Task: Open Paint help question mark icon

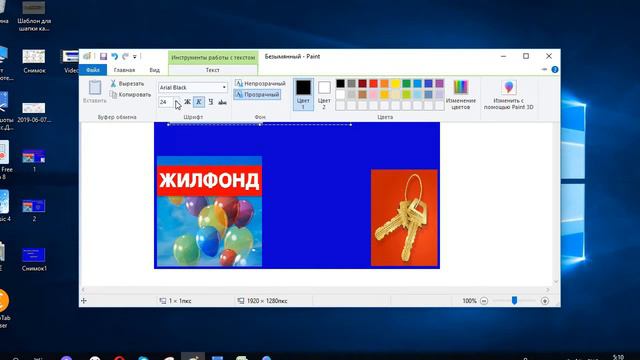Action: [x=555, y=70]
